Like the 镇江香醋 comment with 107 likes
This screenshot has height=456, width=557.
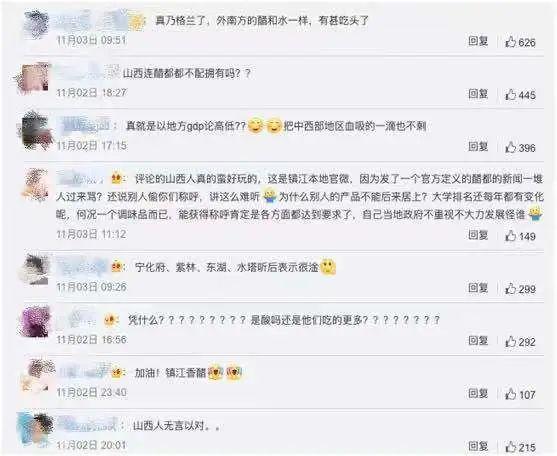[510, 394]
